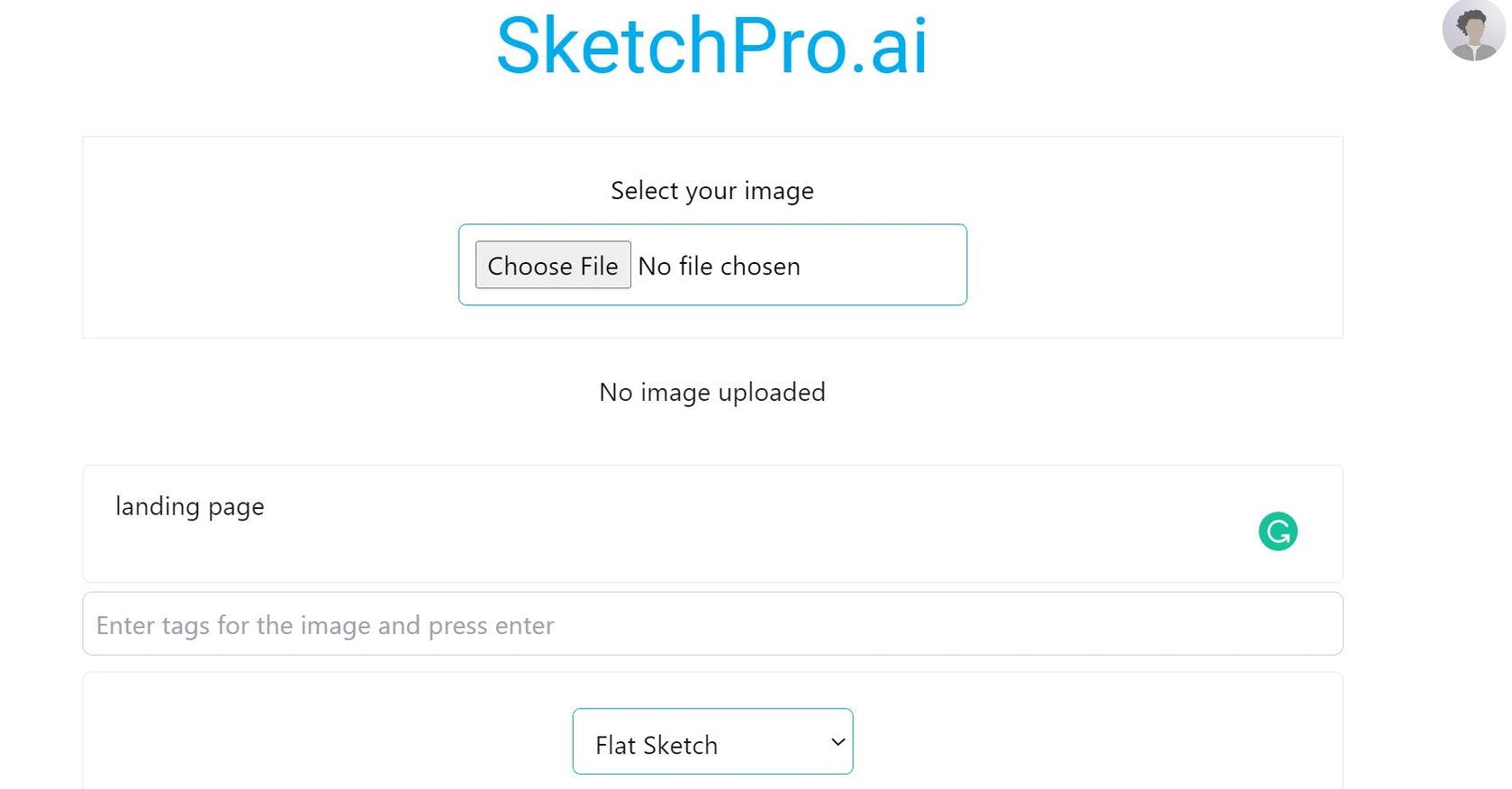This screenshot has width=1512, height=789.
Task: Click the "No image uploaded" status text
Action: 711,393
